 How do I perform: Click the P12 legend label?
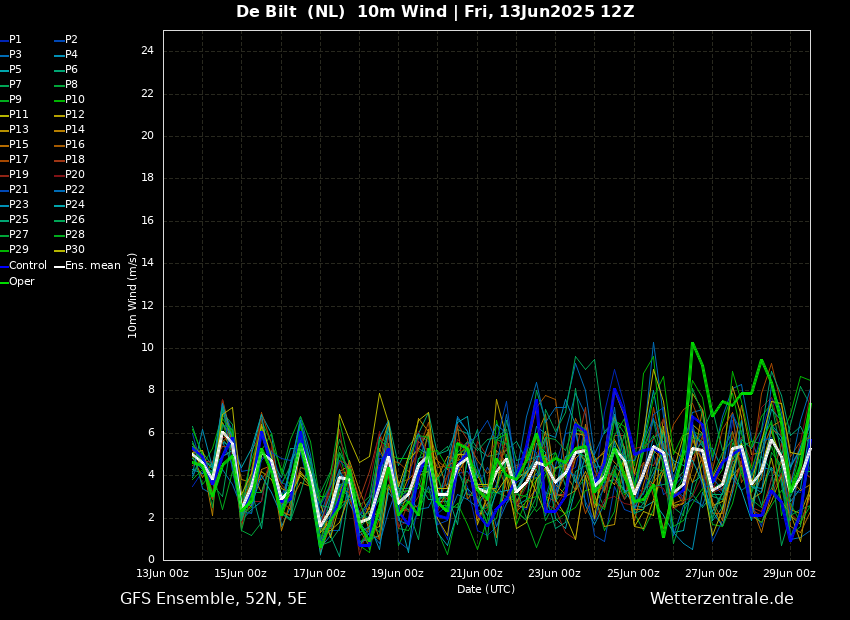coord(75,115)
